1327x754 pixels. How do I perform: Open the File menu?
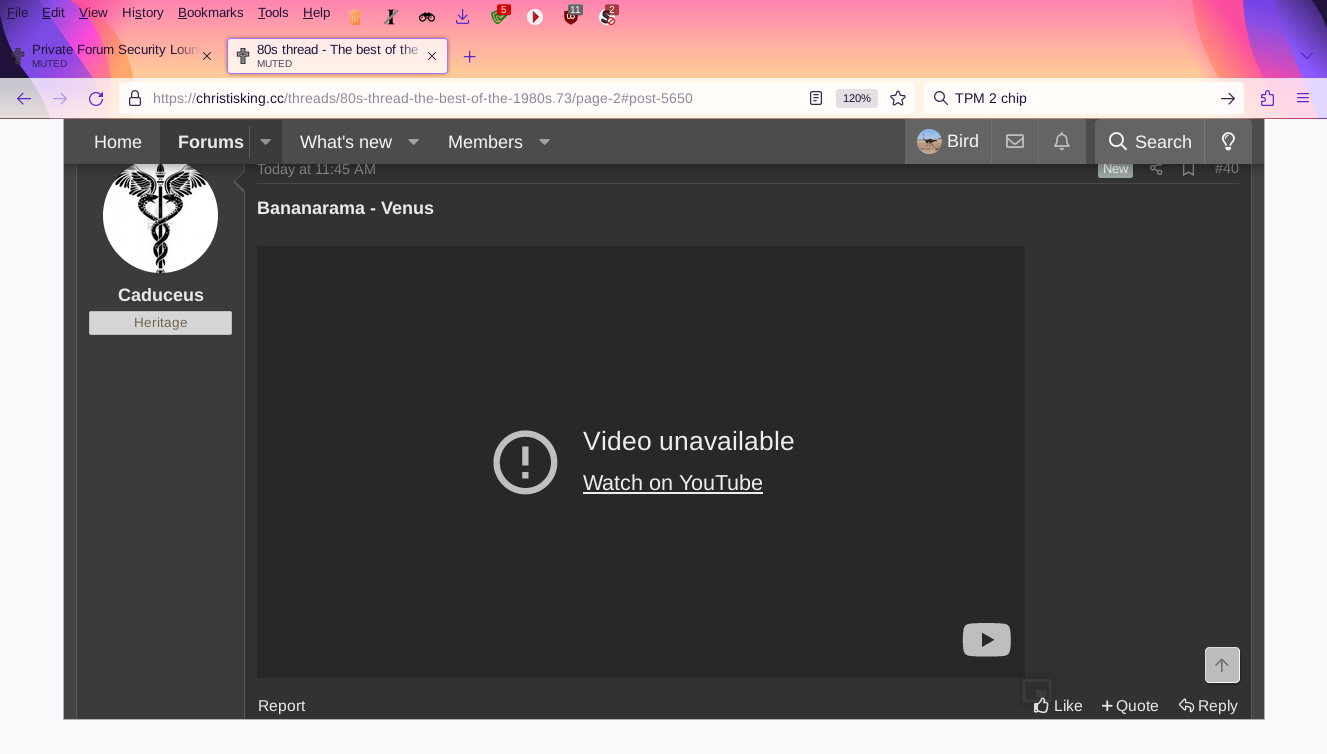point(17,13)
